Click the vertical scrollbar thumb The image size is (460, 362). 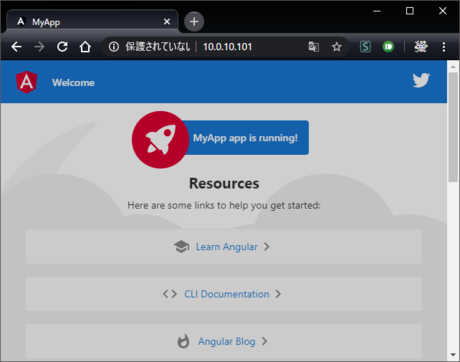[453, 127]
